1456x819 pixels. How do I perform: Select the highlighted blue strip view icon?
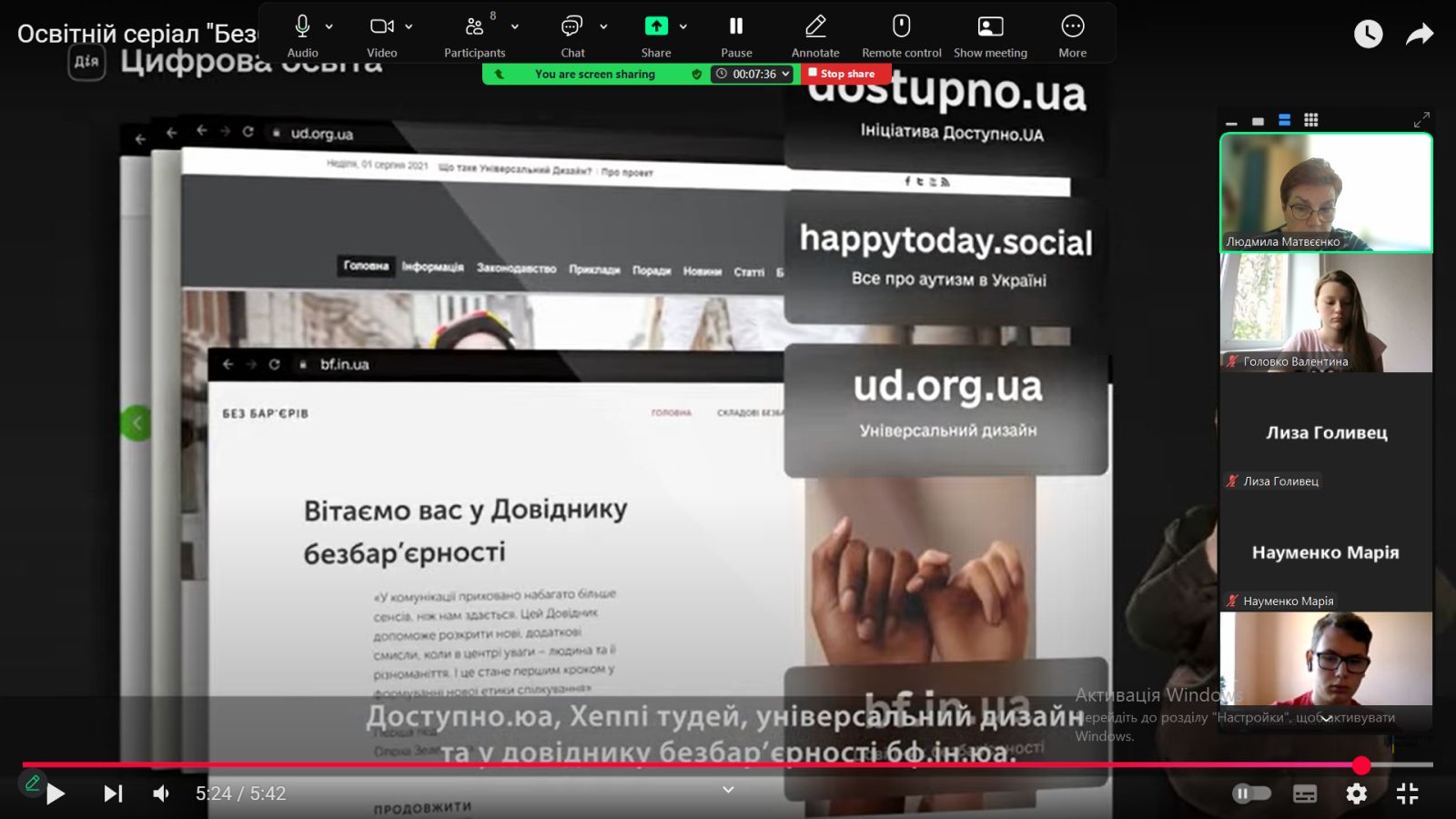tap(1284, 120)
